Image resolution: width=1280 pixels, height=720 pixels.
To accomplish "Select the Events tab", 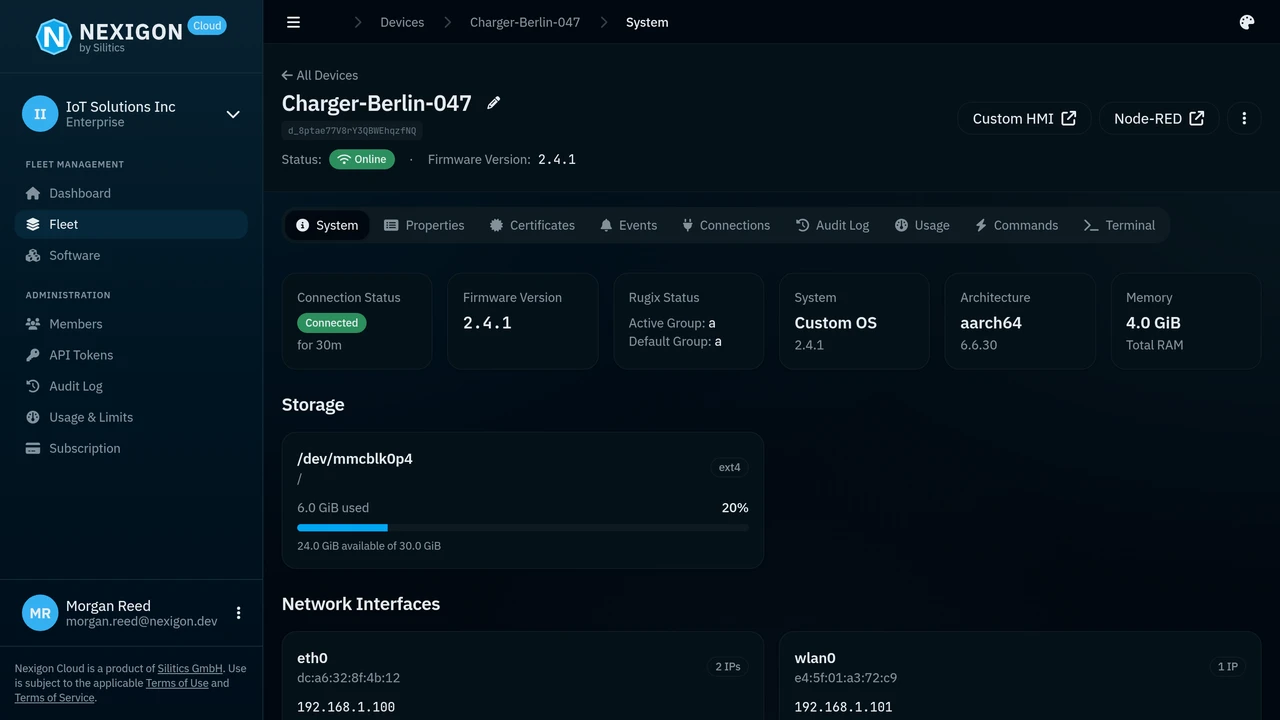I will 629,225.
